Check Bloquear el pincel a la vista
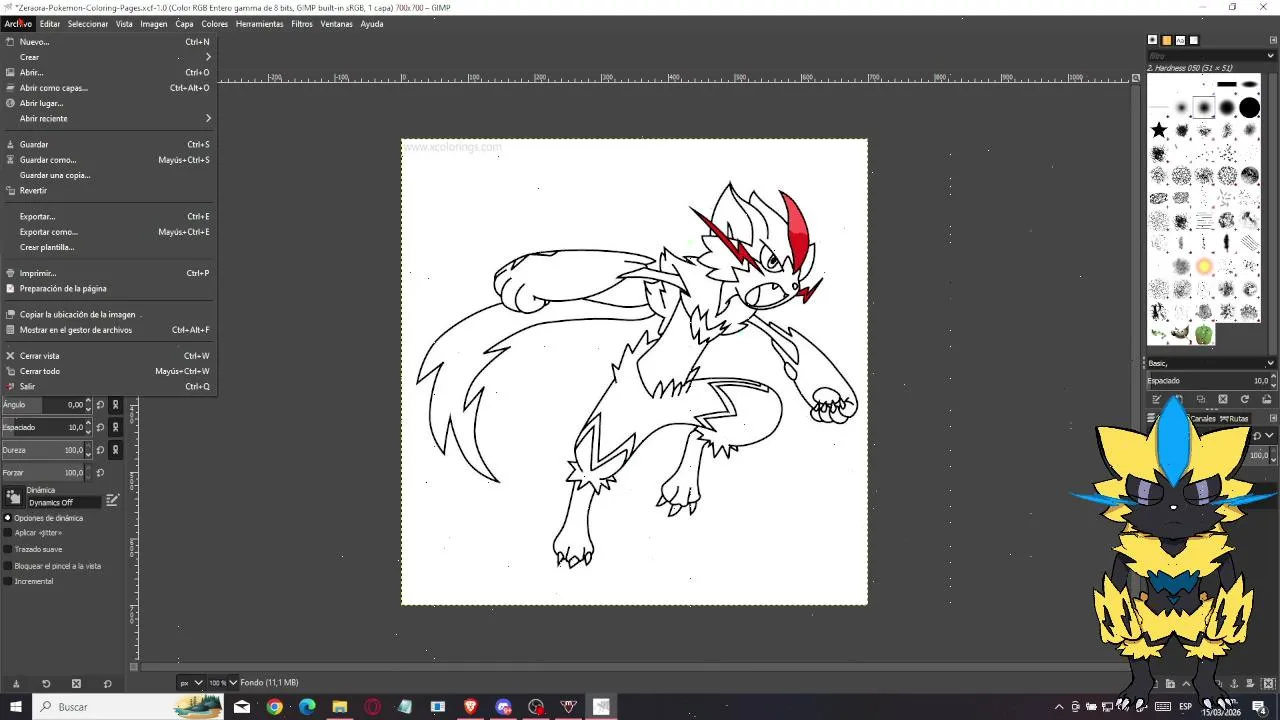 click(8, 566)
